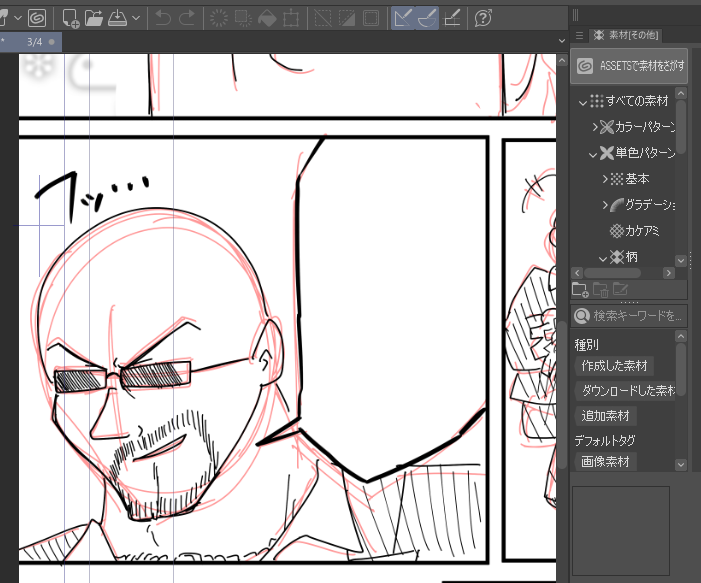Click the Save icon in the toolbar

[x=118, y=18]
